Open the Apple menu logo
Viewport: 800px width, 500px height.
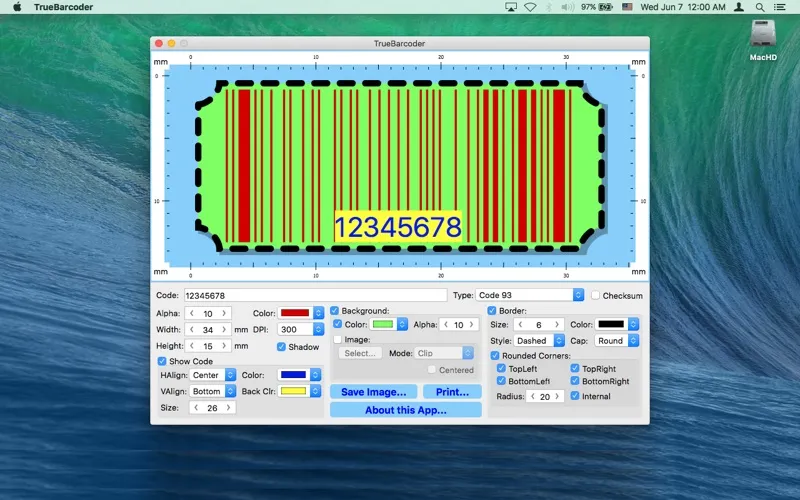17,7
